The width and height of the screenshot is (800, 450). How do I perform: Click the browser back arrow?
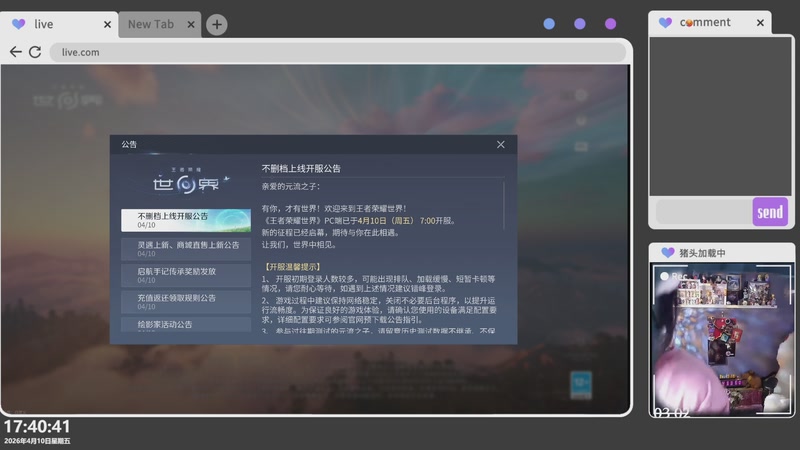15,52
